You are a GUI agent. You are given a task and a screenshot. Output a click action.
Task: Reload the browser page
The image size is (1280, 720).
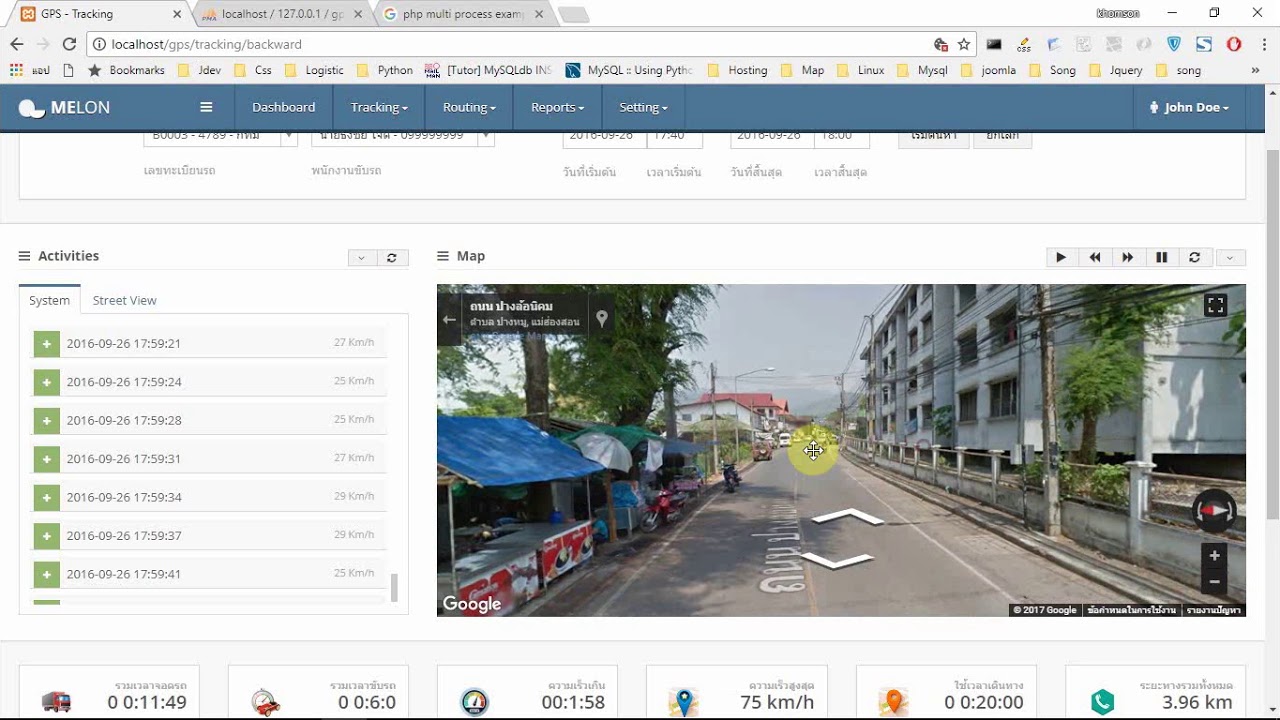(x=69, y=44)
